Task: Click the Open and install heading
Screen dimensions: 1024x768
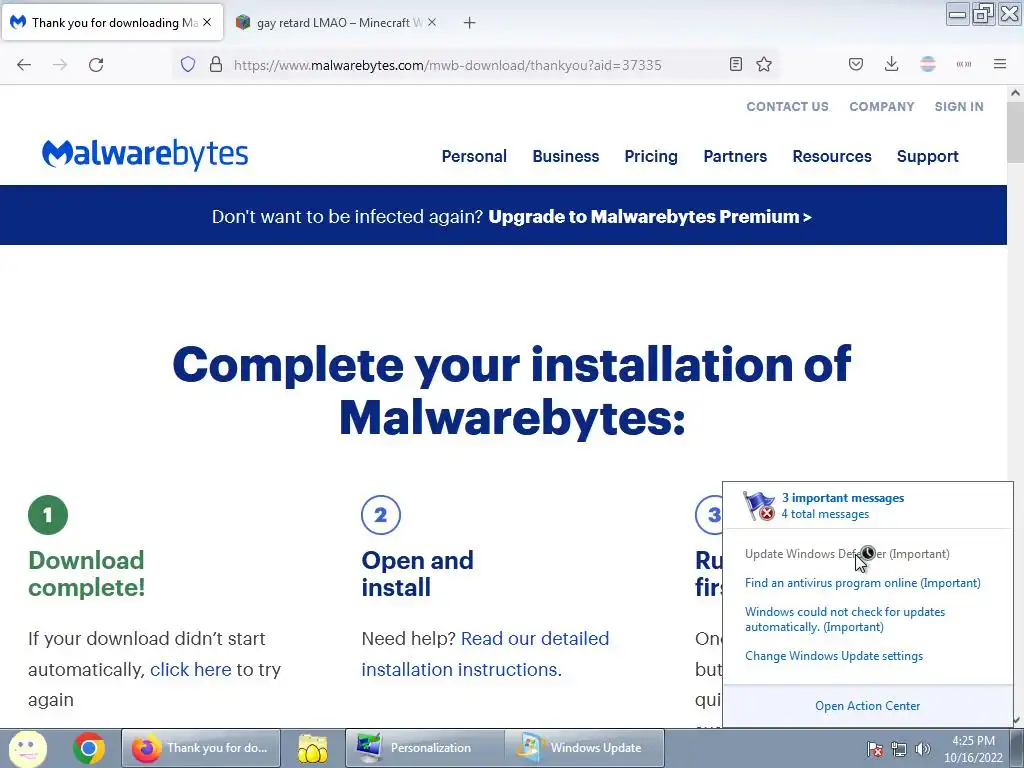Action: 417,573
